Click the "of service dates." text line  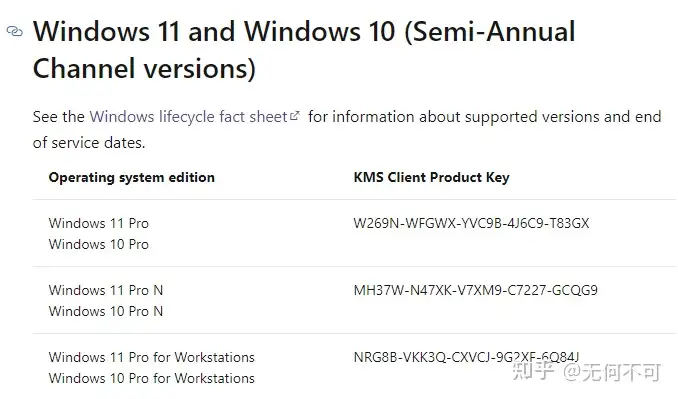(89, 143)
